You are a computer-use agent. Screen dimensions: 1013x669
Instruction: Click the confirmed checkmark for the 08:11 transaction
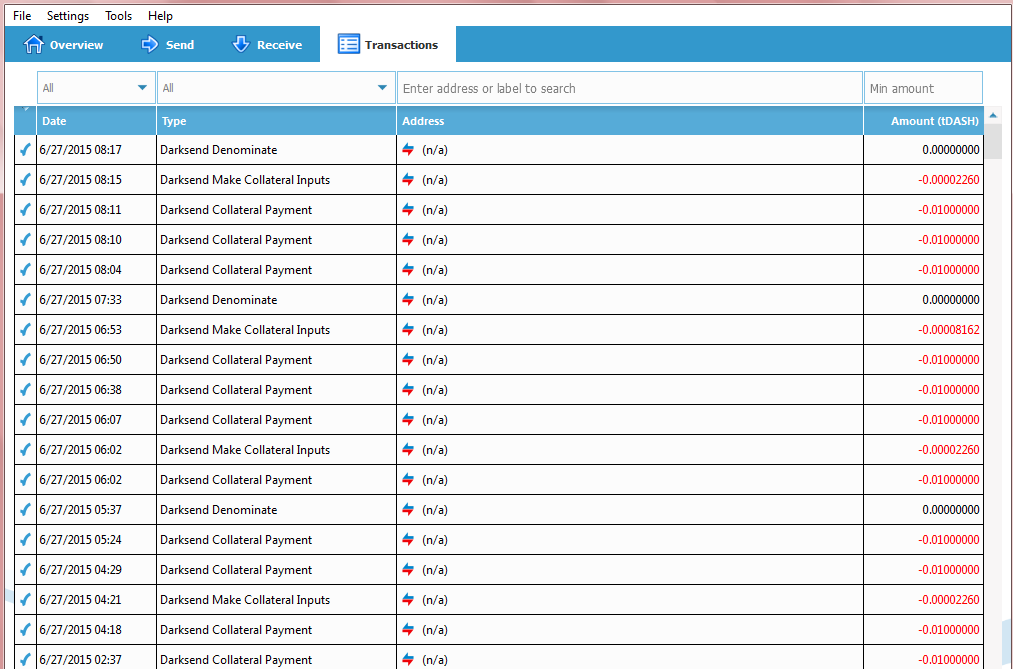(25, 210)
